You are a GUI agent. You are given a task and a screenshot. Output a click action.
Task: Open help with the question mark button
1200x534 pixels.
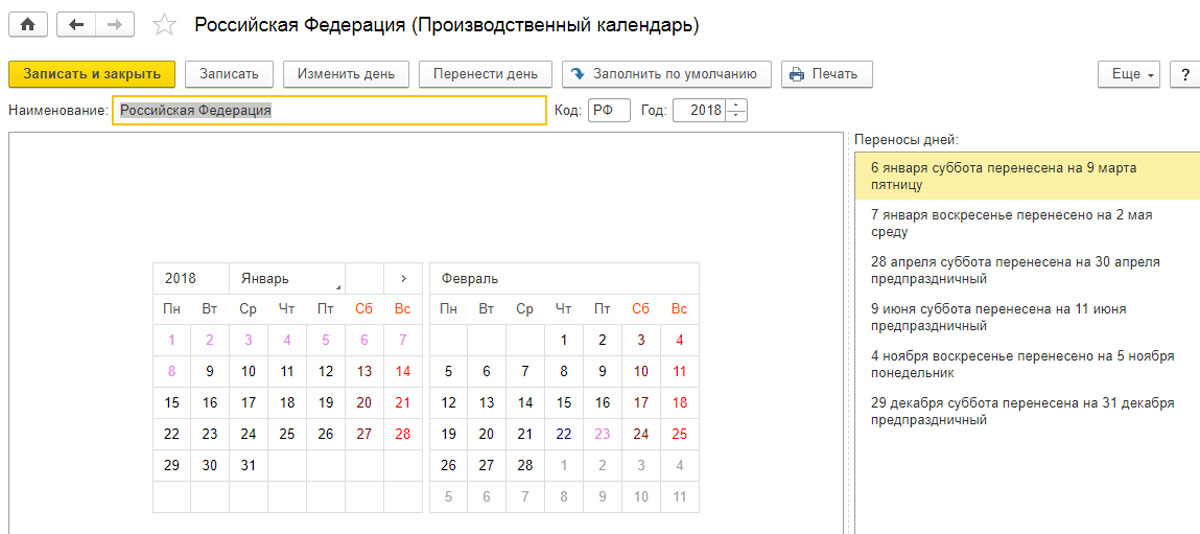(x=1185, y=74)
